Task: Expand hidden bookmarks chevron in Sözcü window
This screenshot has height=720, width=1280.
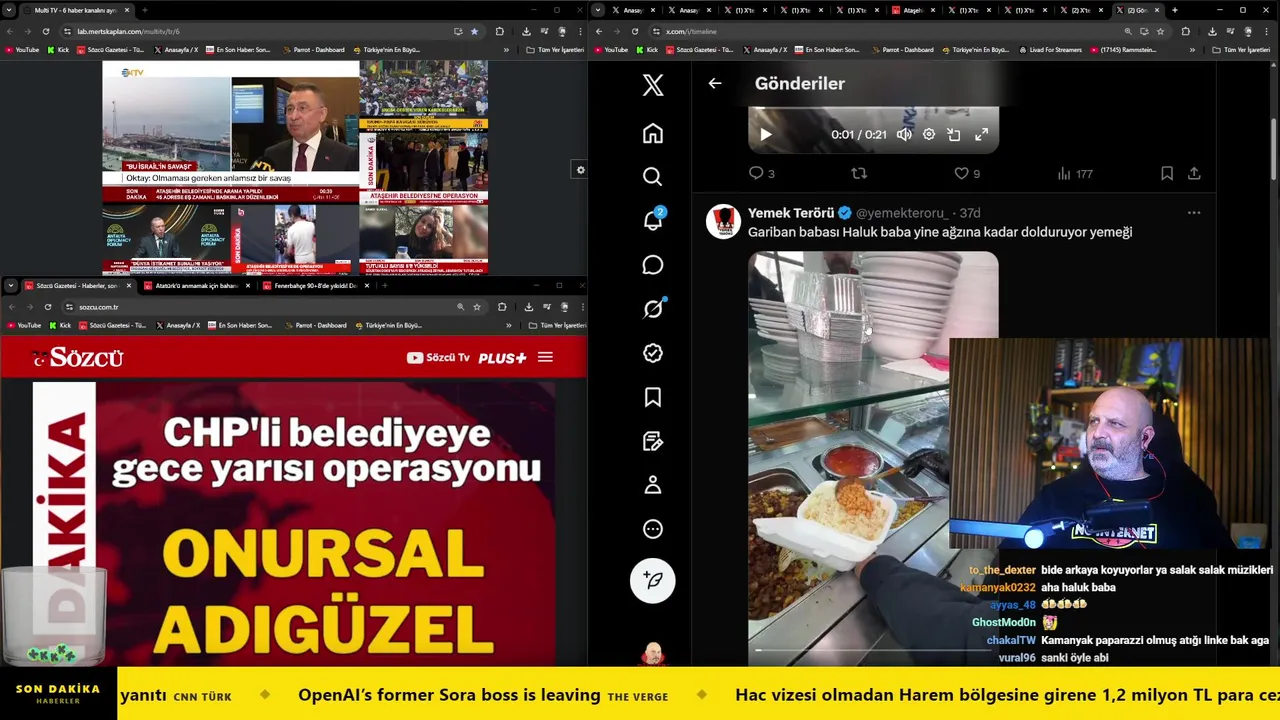Action: (x=509, y=325)
